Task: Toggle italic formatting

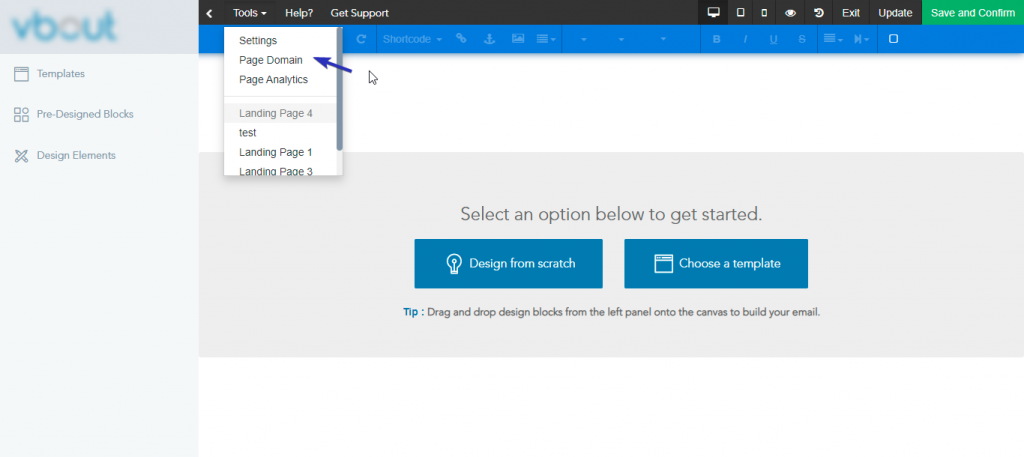Action: point(745,39)
